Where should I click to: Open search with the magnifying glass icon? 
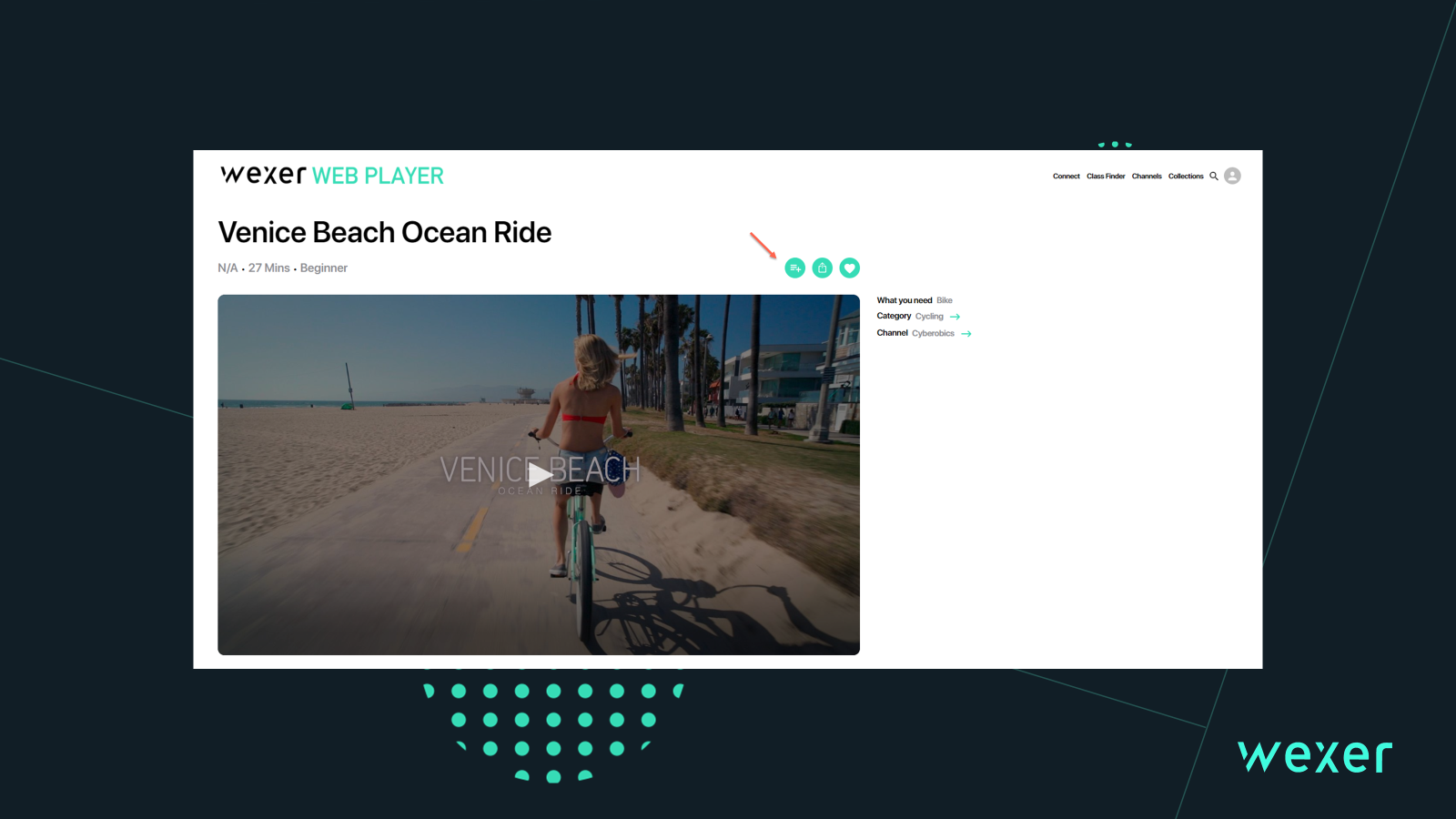[x=1213, y=177]
